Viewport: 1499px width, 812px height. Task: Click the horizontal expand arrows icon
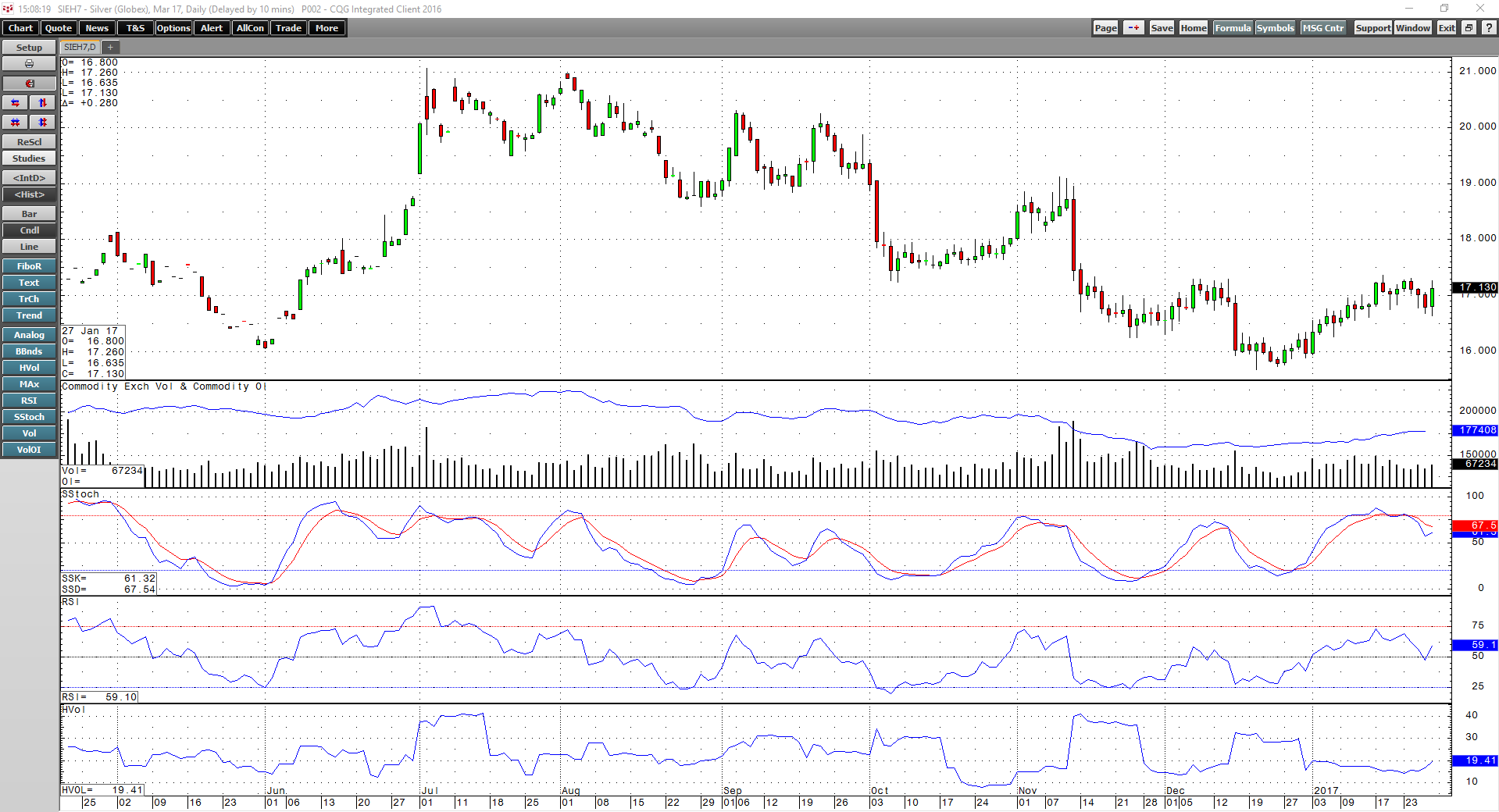(x=15, y=103)
